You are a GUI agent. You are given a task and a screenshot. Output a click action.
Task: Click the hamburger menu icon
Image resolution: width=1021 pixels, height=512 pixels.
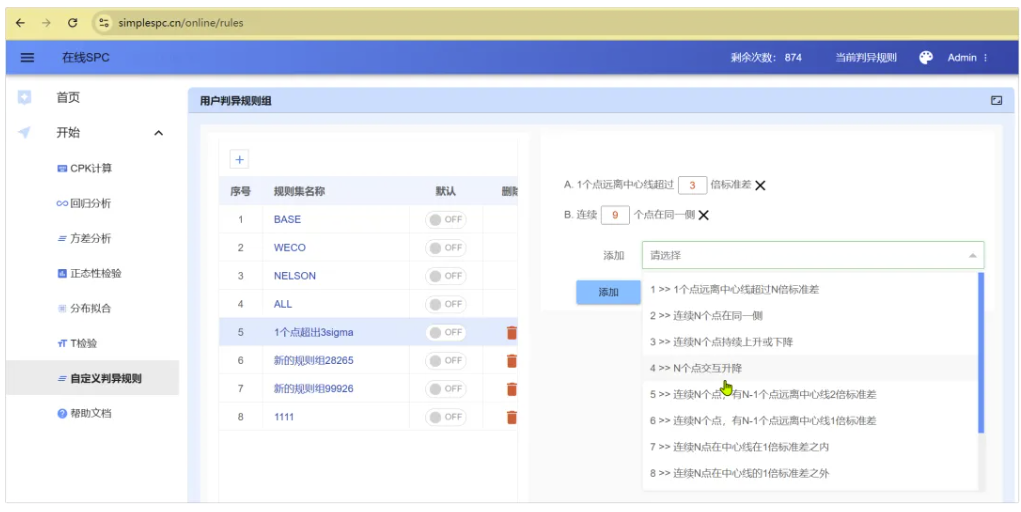[x=27, y=58]
